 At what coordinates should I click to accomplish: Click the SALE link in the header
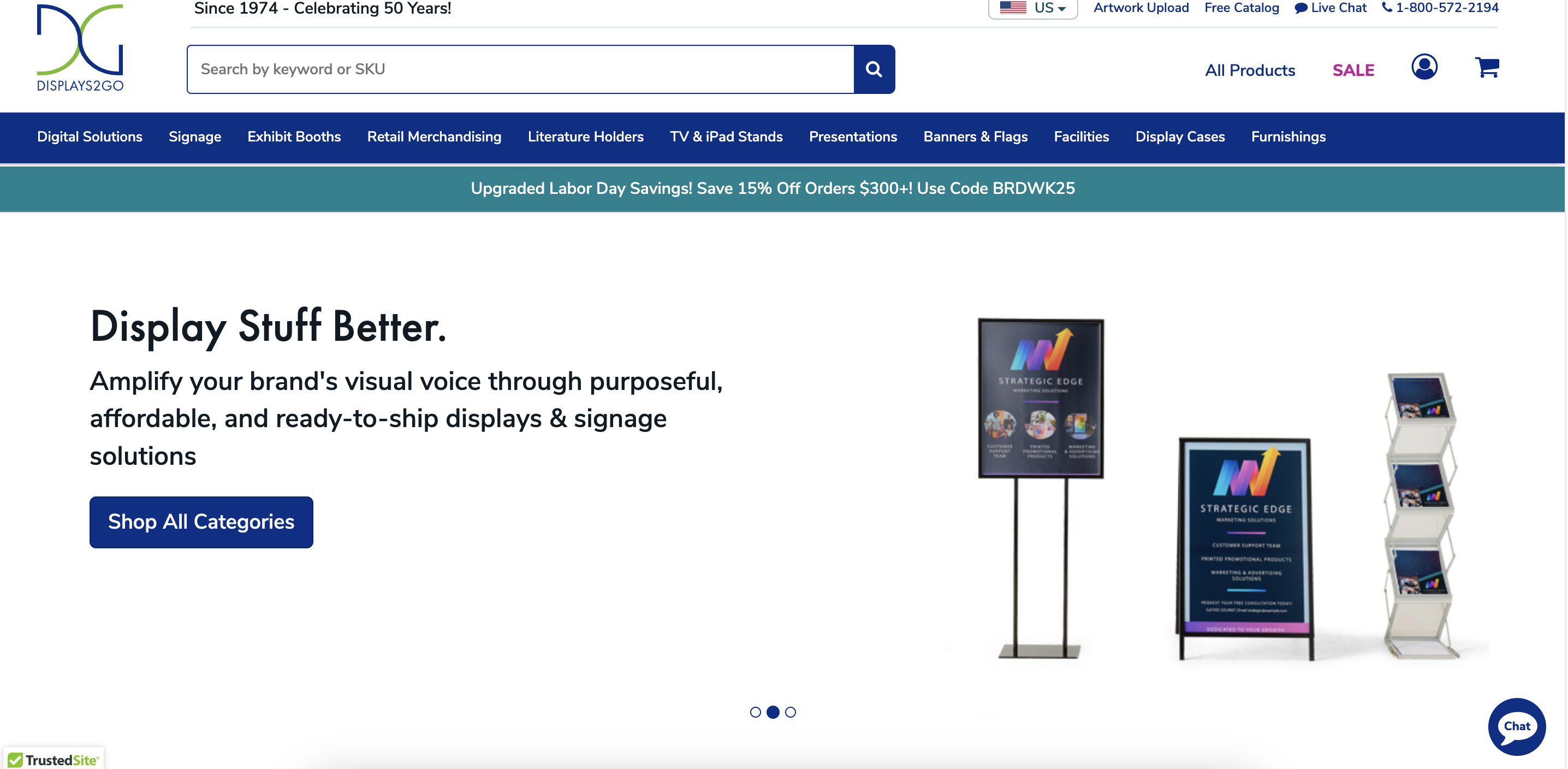[x=1353, y=70]
